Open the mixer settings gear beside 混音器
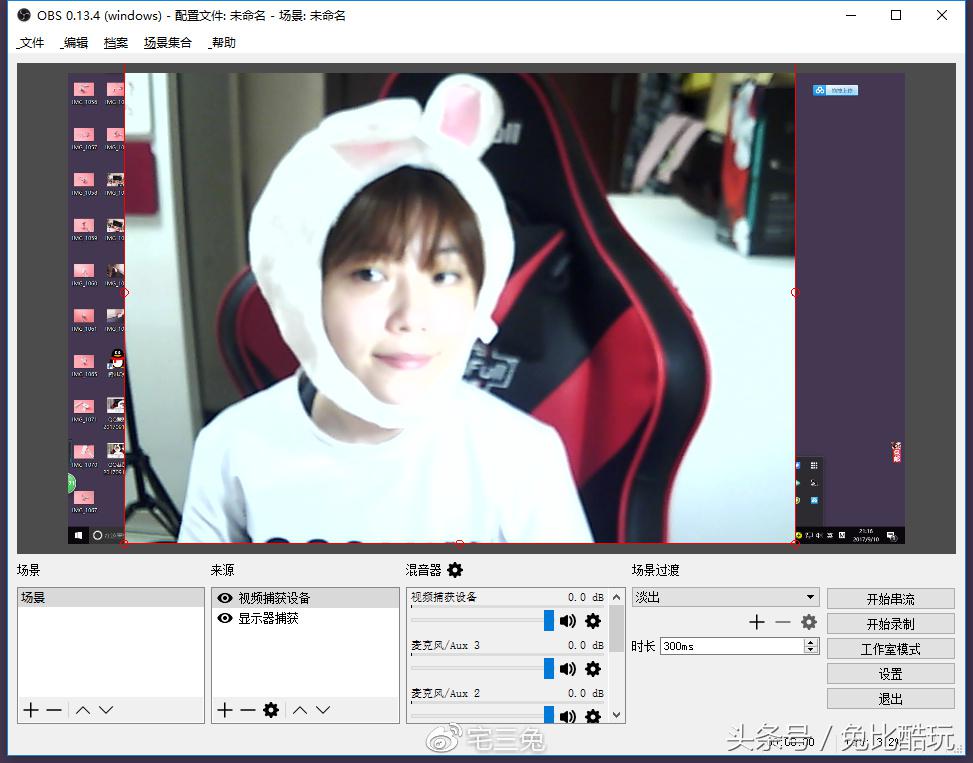This screenshot has width=973, height=763. [x=455, y=570]
